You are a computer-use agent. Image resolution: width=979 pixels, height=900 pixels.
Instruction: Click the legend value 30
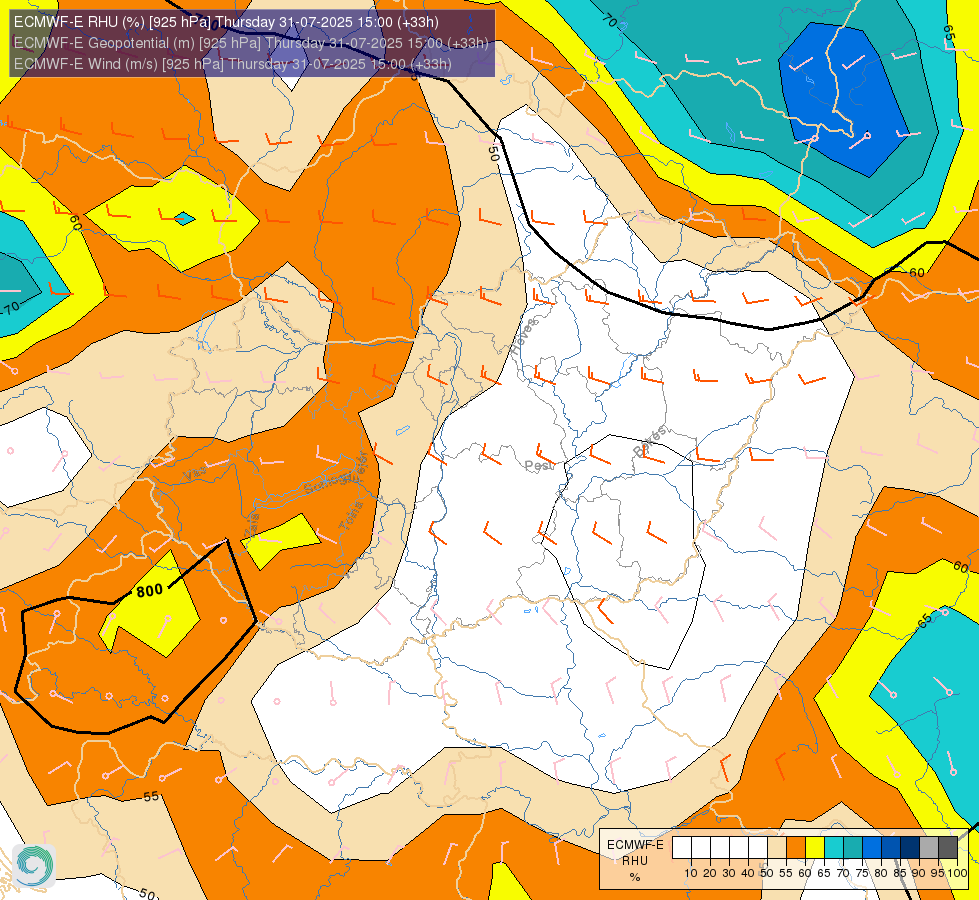point(729,873)
